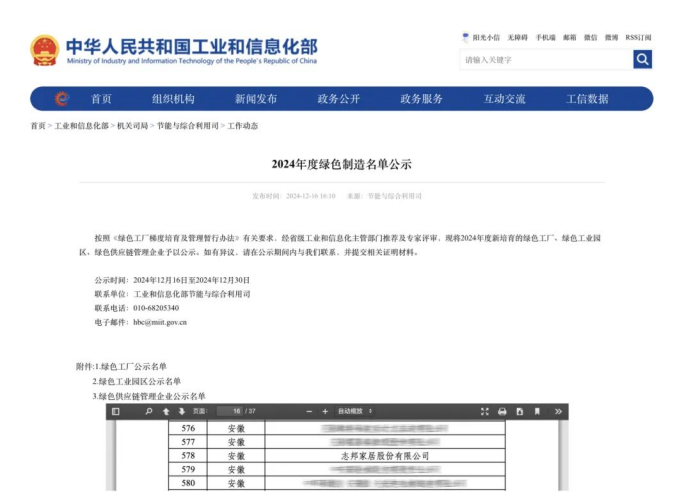The width and height of the screenshot is (692, 500).
Task: Click table row number 576
Action: [188, 428]
